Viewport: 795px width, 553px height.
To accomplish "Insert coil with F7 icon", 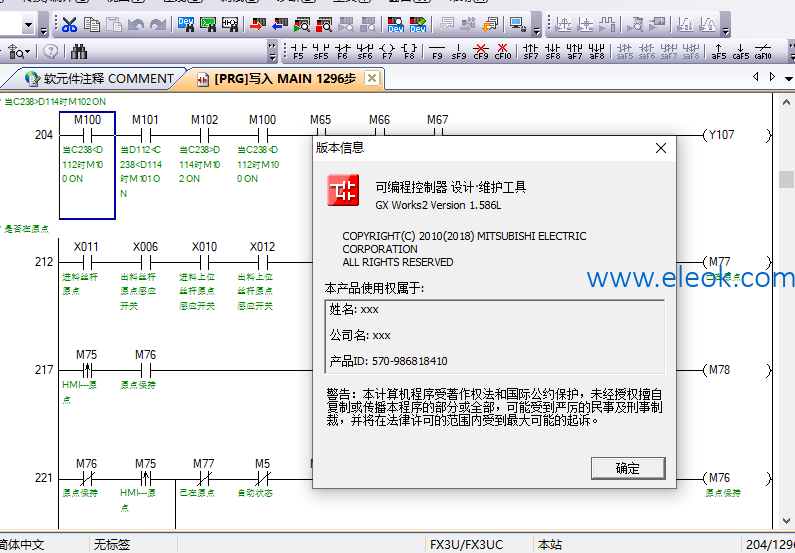I will [387, 51].
